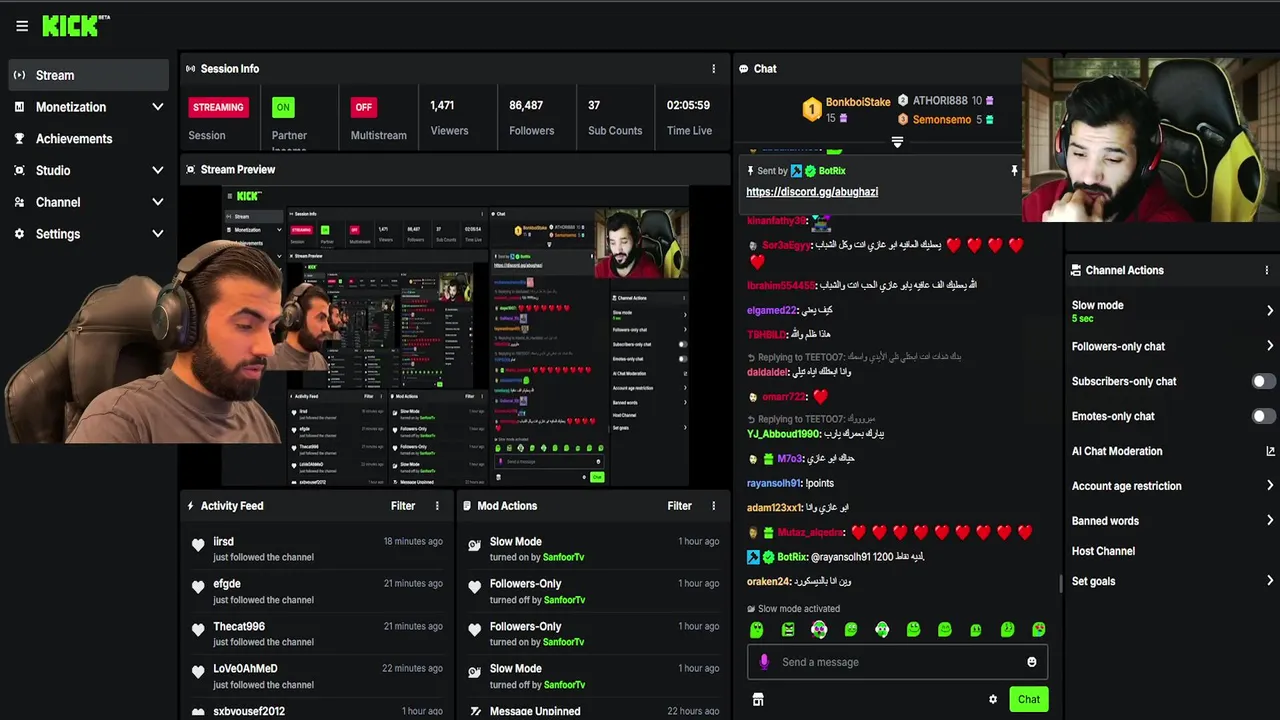Open the Channel Actions three-dot menu
1280x720 pixels.
(1267, 270)
